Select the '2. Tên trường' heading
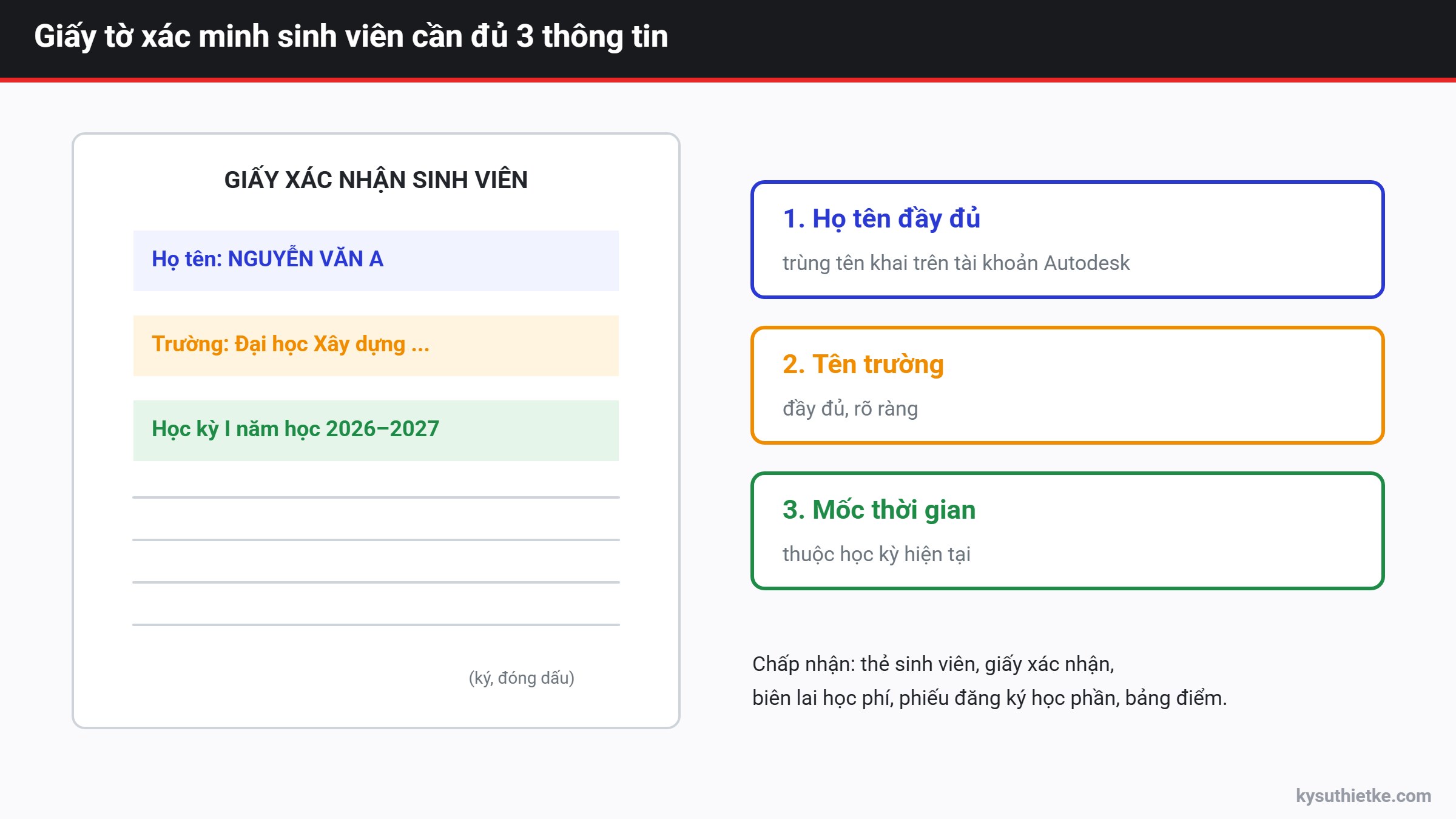1456x819 pixels. pos(863,365)
